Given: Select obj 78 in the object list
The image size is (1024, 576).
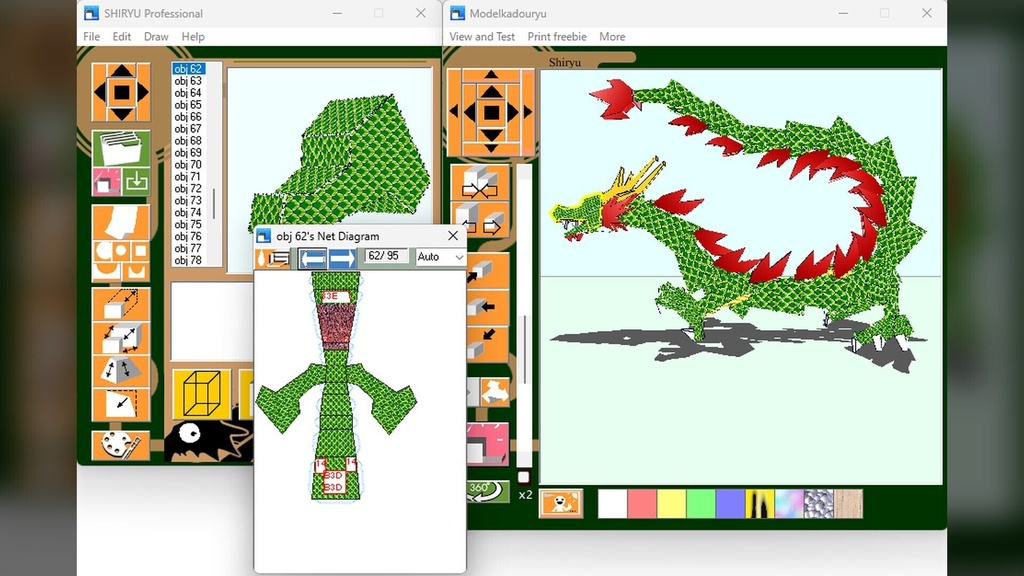Looking at the screenshot, I should (189, 260).
